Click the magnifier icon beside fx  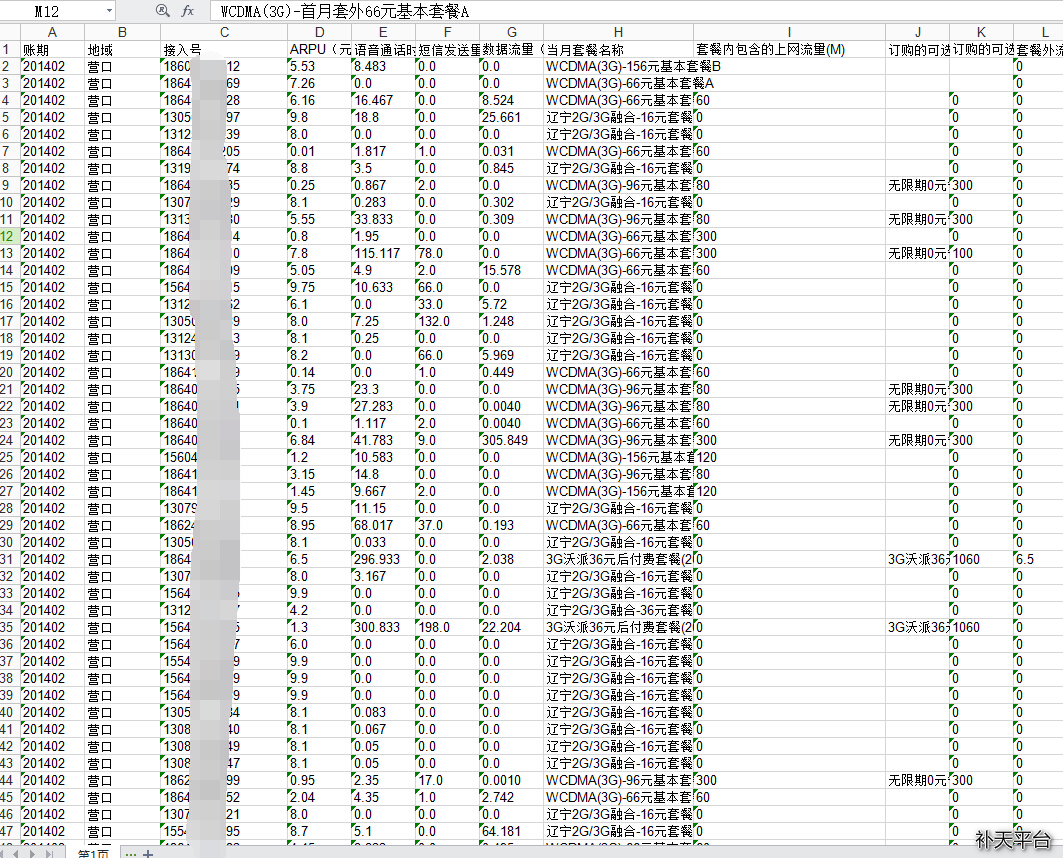[x=163, y=11]
